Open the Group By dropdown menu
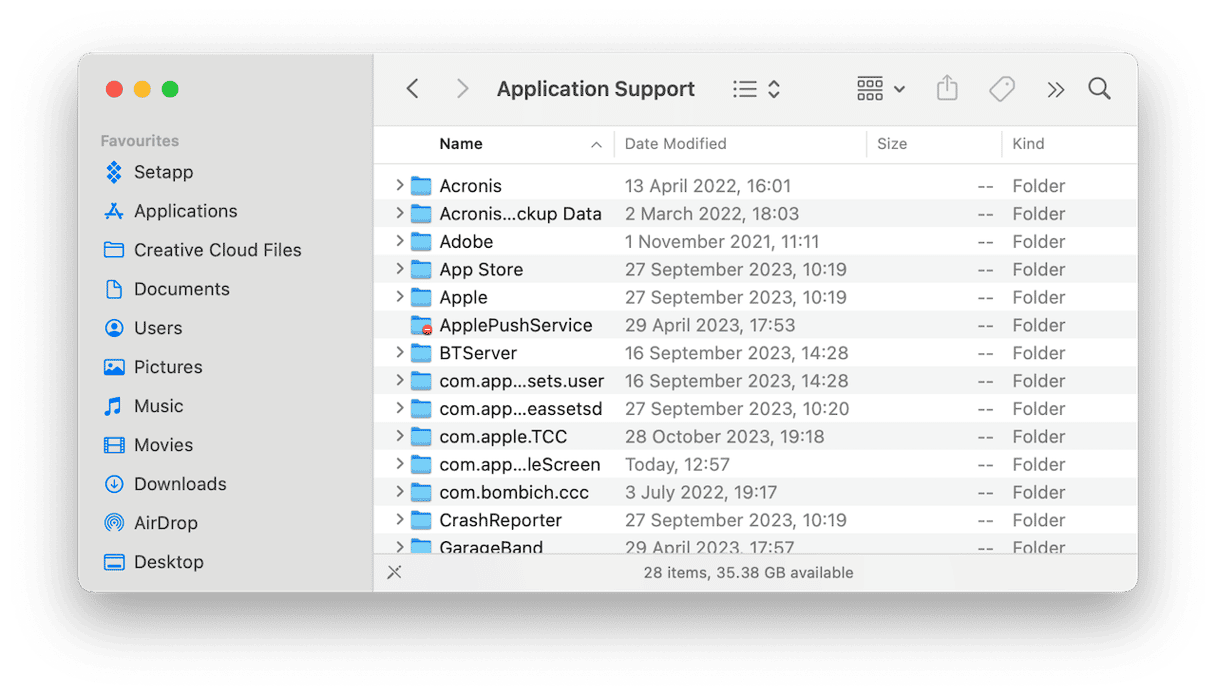Viewport: 1216px width, 695px height. pos(881,89)
